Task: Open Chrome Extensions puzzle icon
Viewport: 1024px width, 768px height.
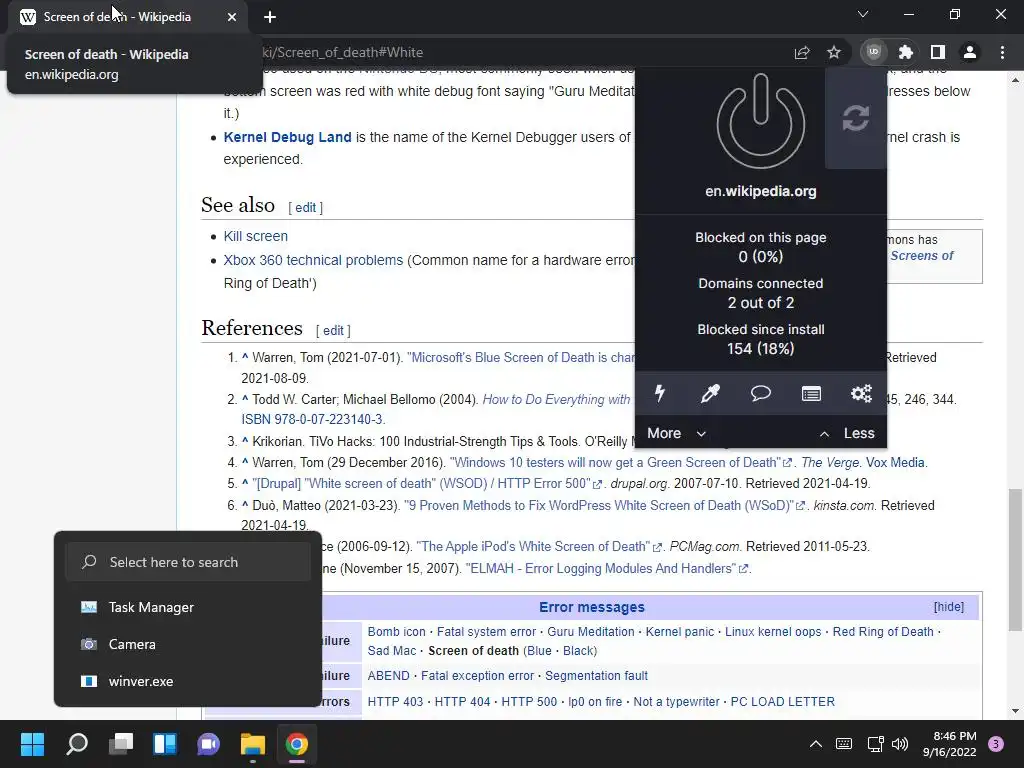Action: (906, 52)
